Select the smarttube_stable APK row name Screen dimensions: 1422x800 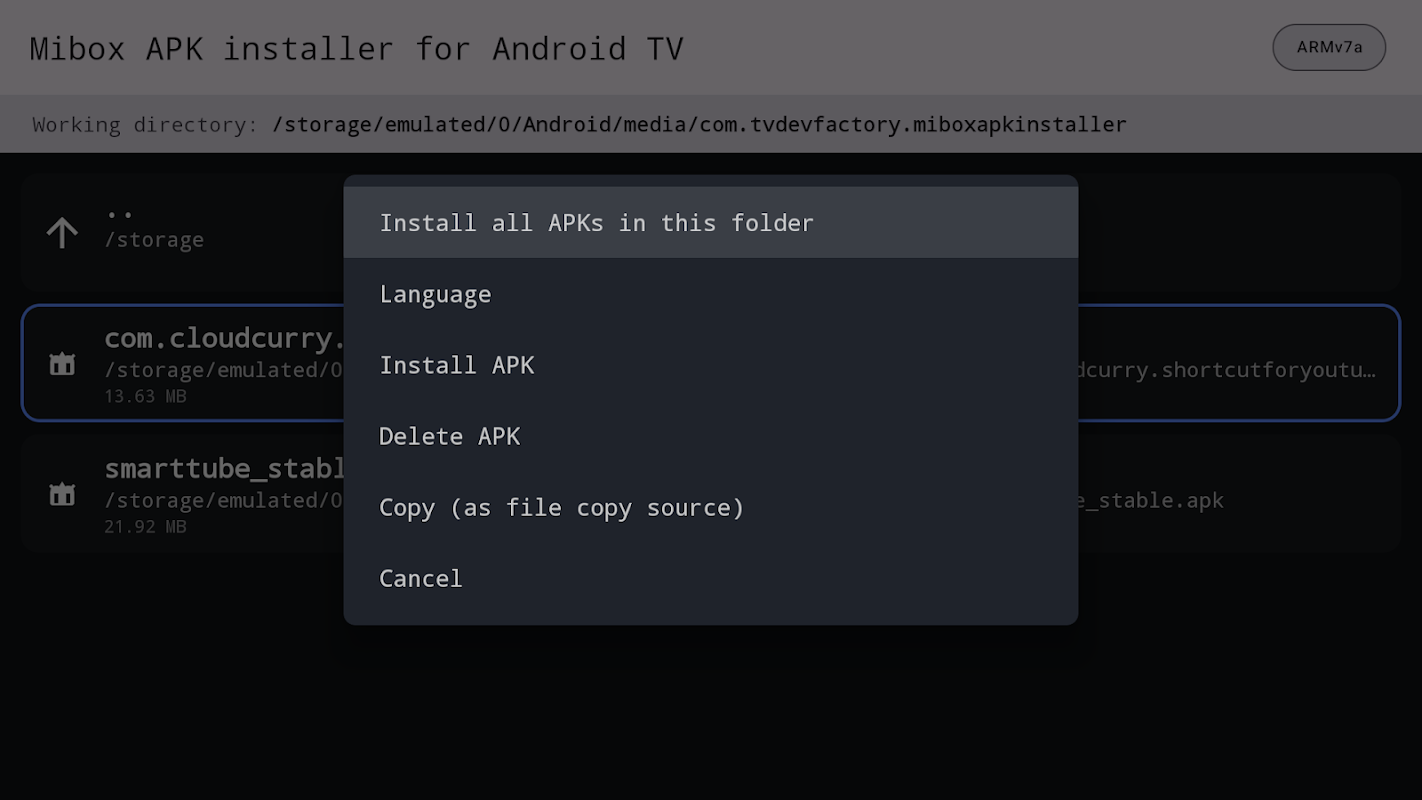pyautogui.click(x=224, y=468)
